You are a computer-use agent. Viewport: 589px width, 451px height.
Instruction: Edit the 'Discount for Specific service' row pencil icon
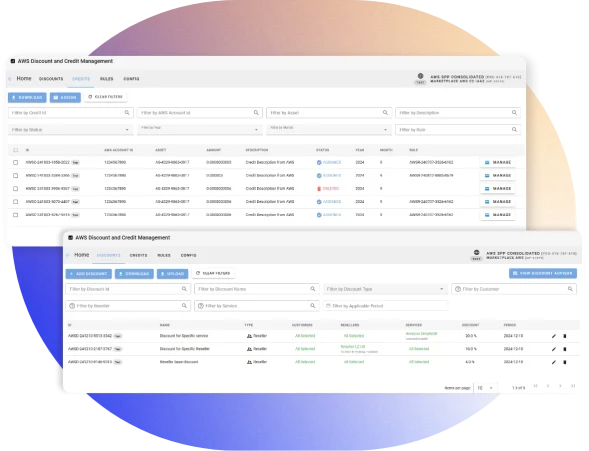coord(554,336)
